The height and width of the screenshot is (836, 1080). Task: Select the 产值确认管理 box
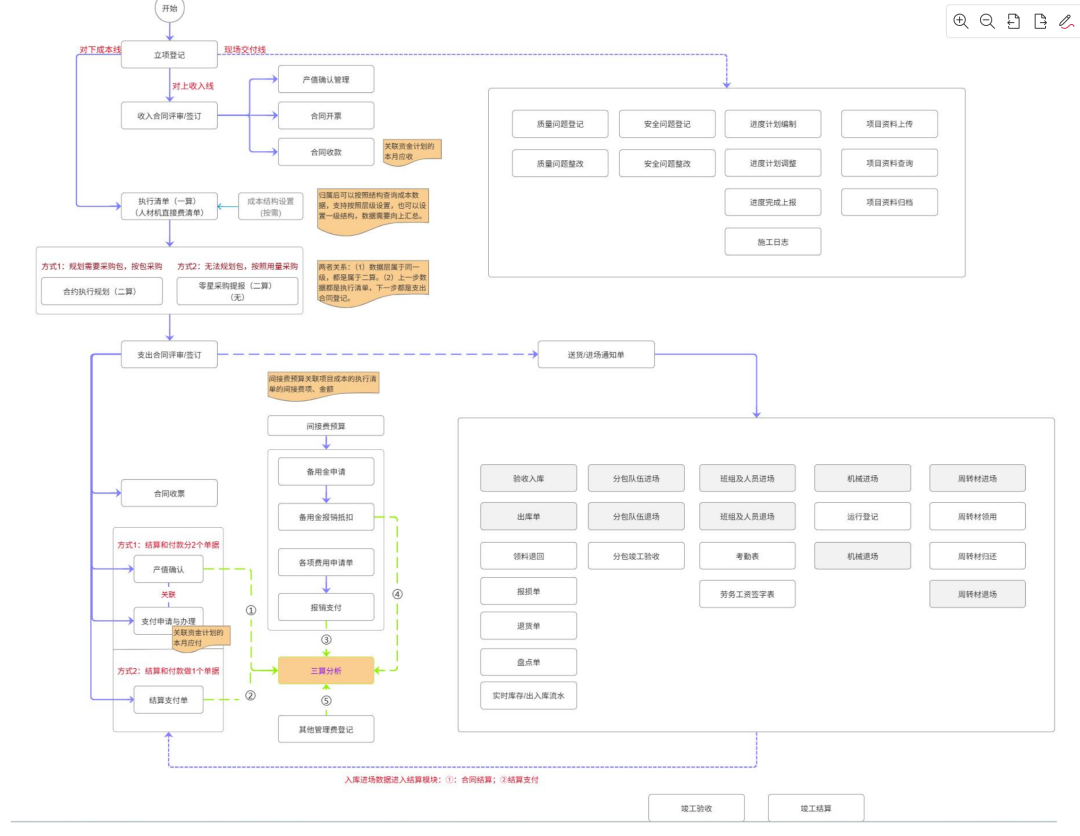pos(326,79)
